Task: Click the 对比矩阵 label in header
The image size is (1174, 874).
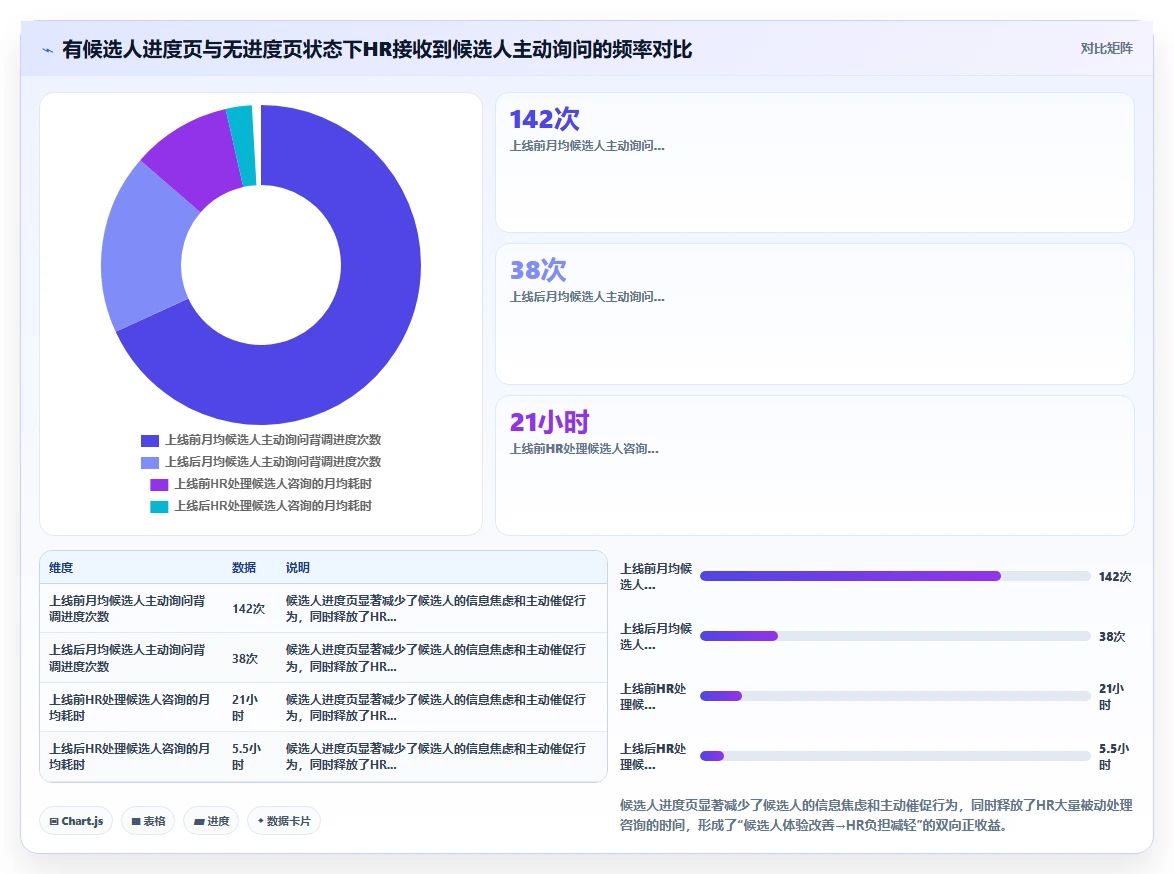Action: click(x=1106, y=49)
